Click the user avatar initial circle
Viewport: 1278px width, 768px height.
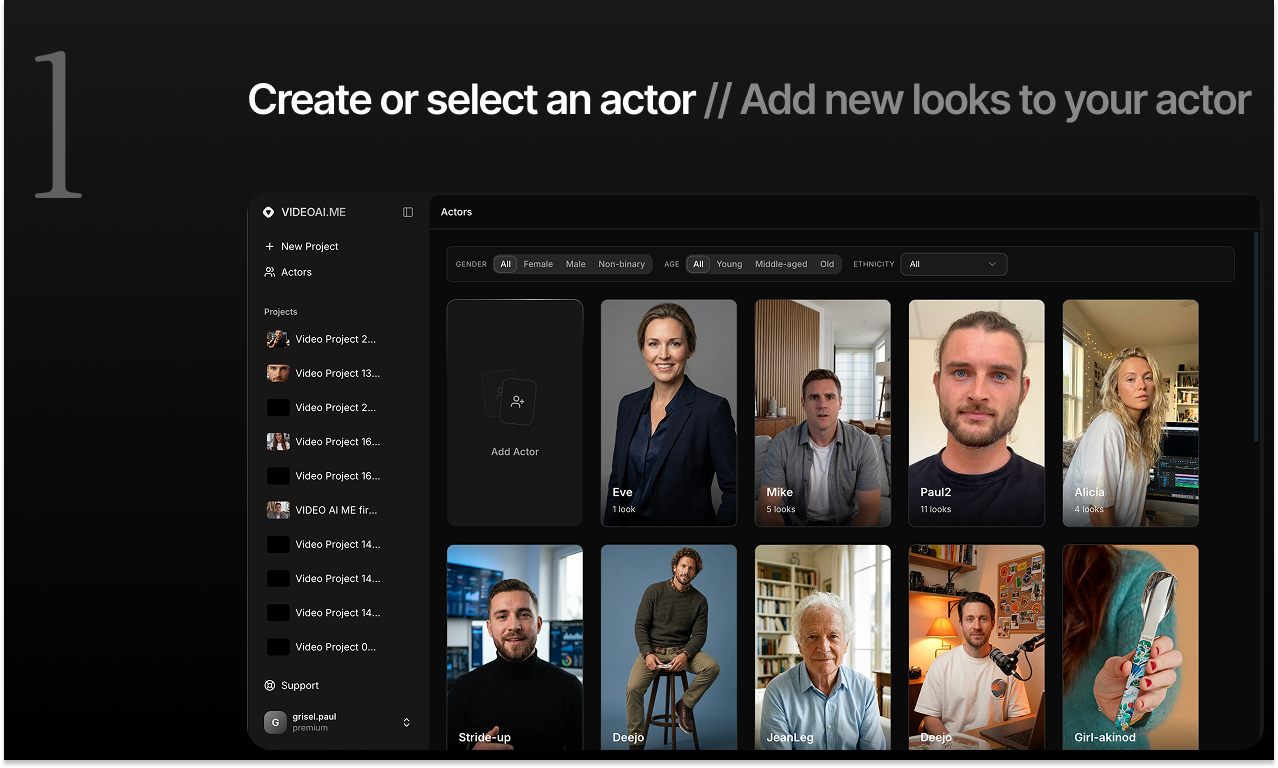[274, 721]
